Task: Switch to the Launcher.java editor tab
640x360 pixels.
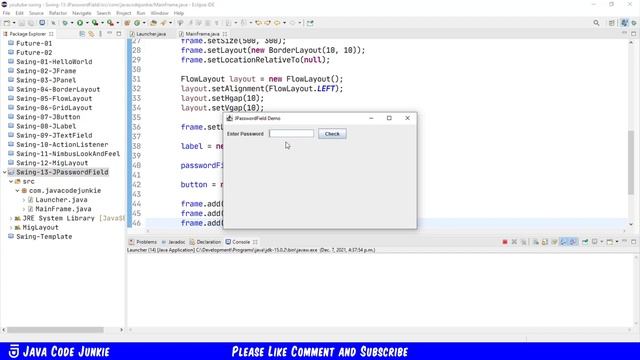Action: coord(151,34)
